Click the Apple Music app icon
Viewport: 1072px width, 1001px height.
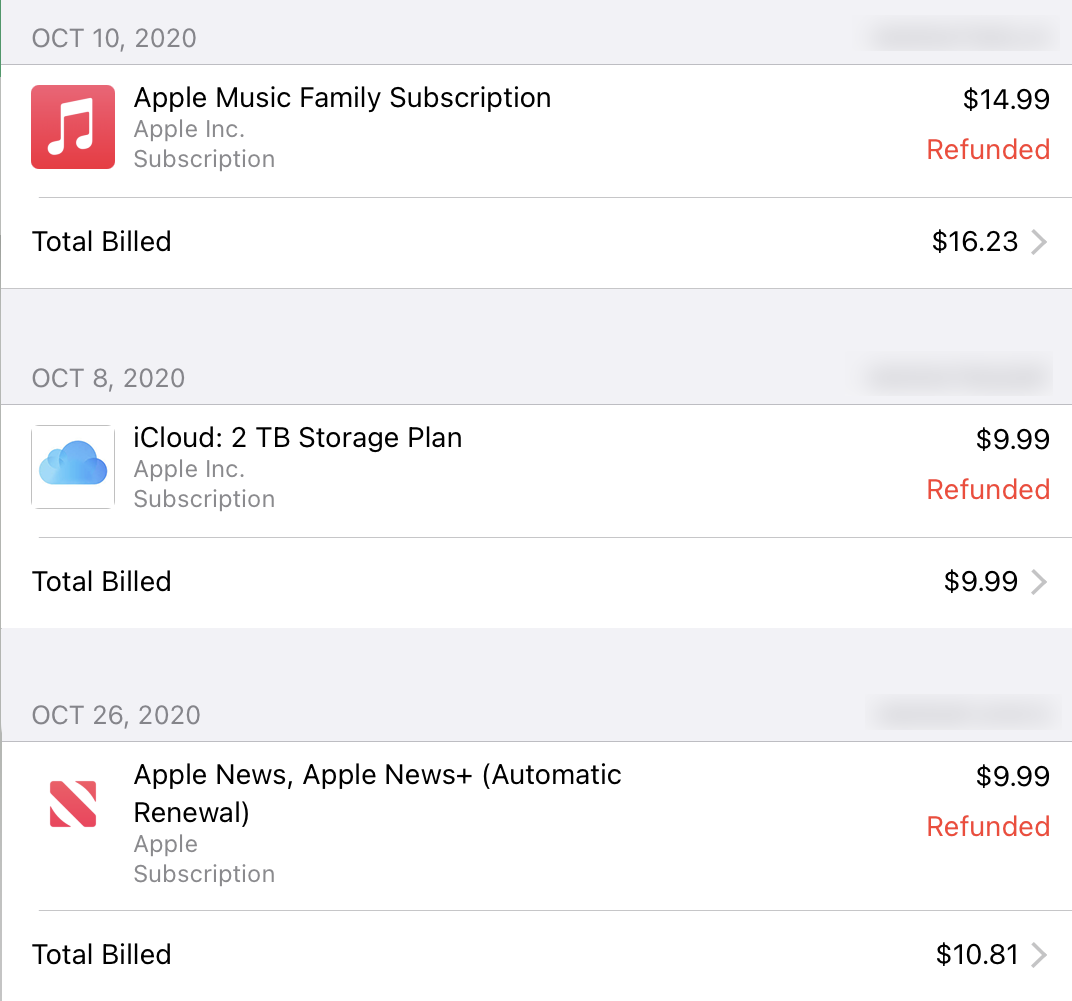point(73,127)
